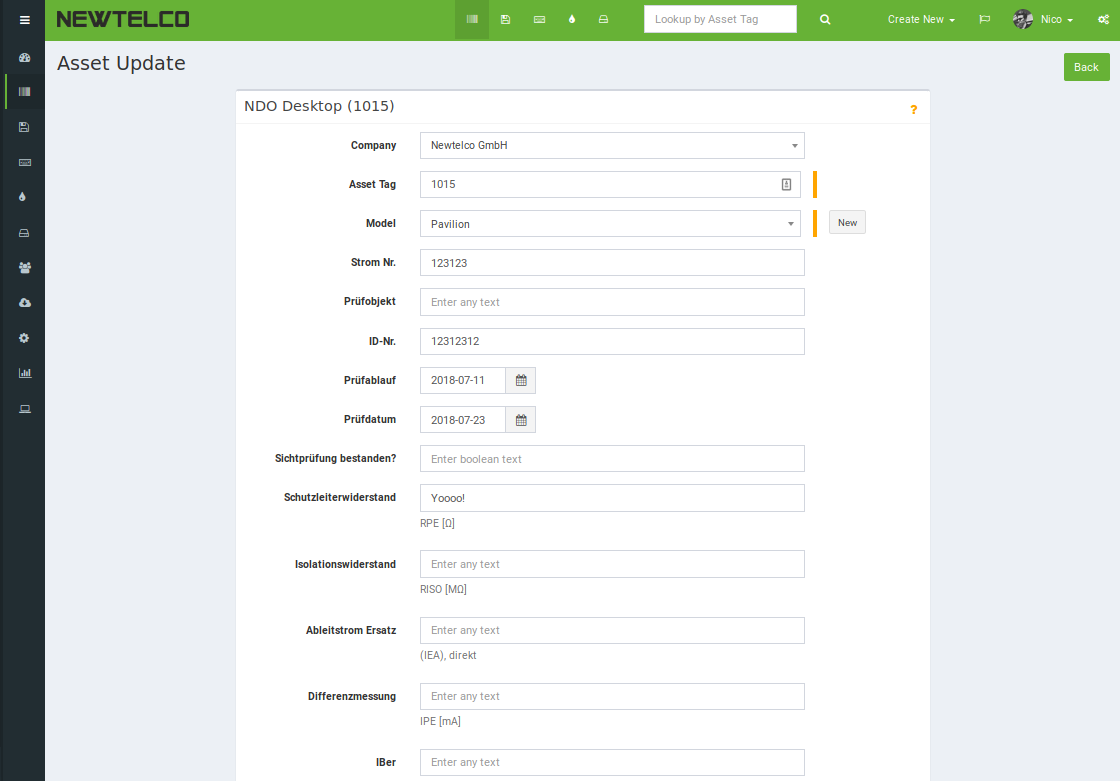This screenshot has width=1120, height=781.
Task: Click the Prüfdatum date field
Action: tap(463, 420)
